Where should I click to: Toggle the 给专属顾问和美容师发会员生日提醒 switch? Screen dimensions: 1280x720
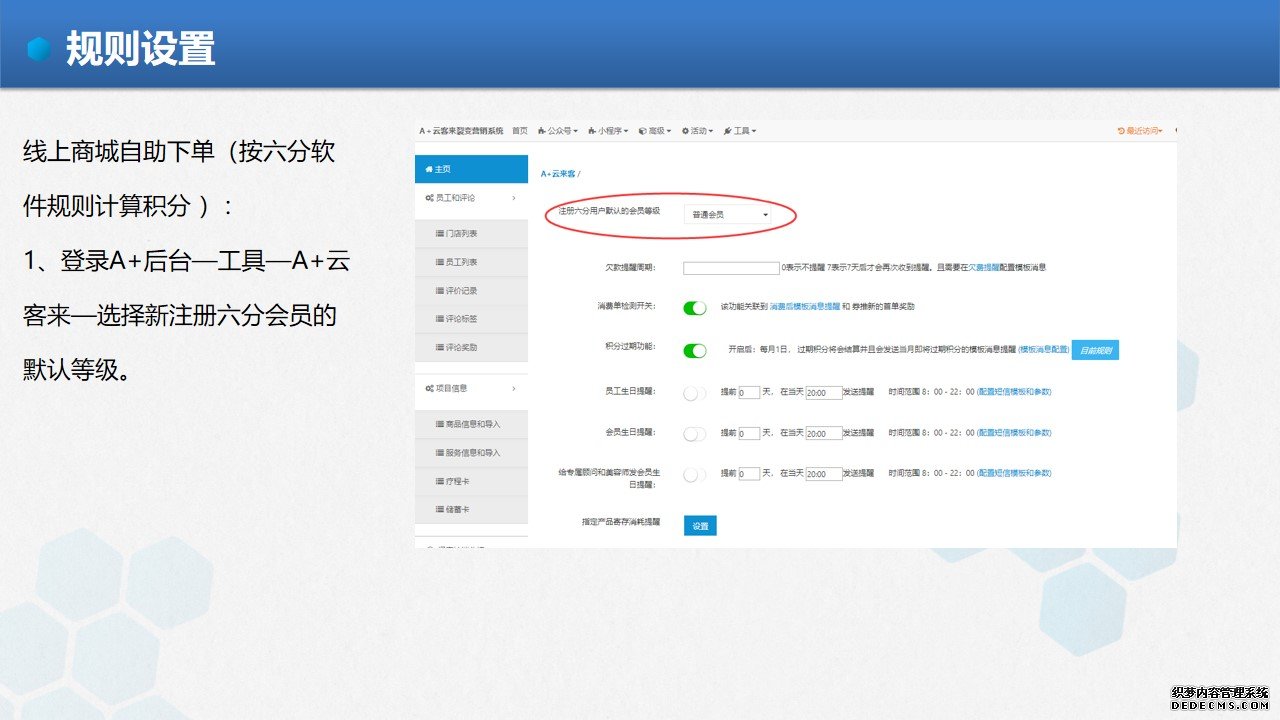click(x=695, y=475)
